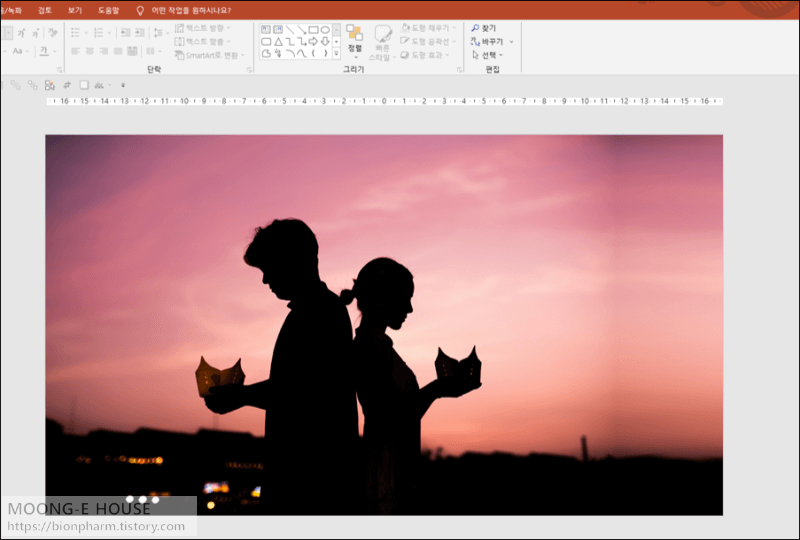The height and width of the screenshot is (540, 800).
Task: Expand the shapes gallery with more arrow
Action: pos(336,53)
